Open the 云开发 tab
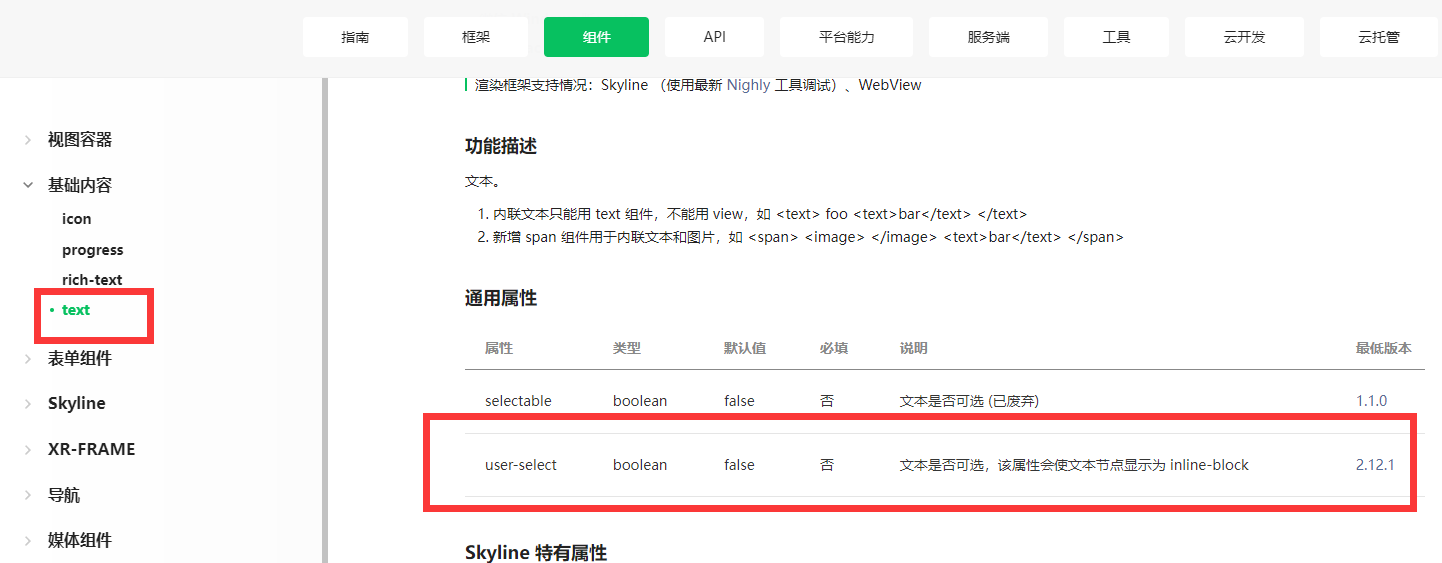This screenshot has width=1442, height=563. 1244,37
